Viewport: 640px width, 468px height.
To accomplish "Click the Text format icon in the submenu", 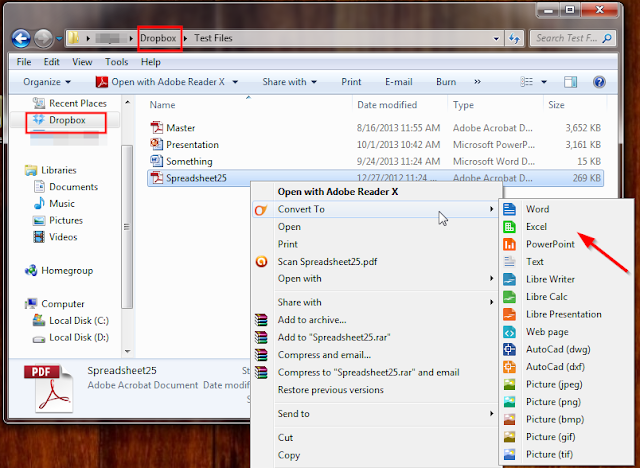I will pyautogui.click(x=509, y=262).
